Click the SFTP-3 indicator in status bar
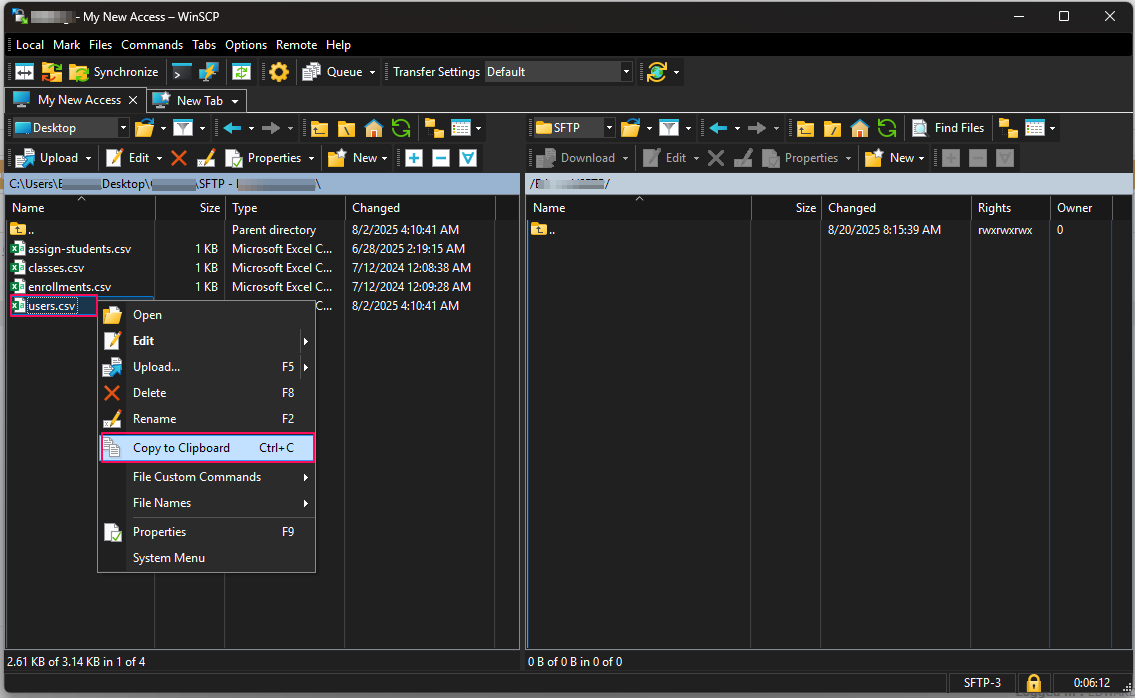Screen dimensions: 1135x698 pyautogui.click(x=981, y=682)
